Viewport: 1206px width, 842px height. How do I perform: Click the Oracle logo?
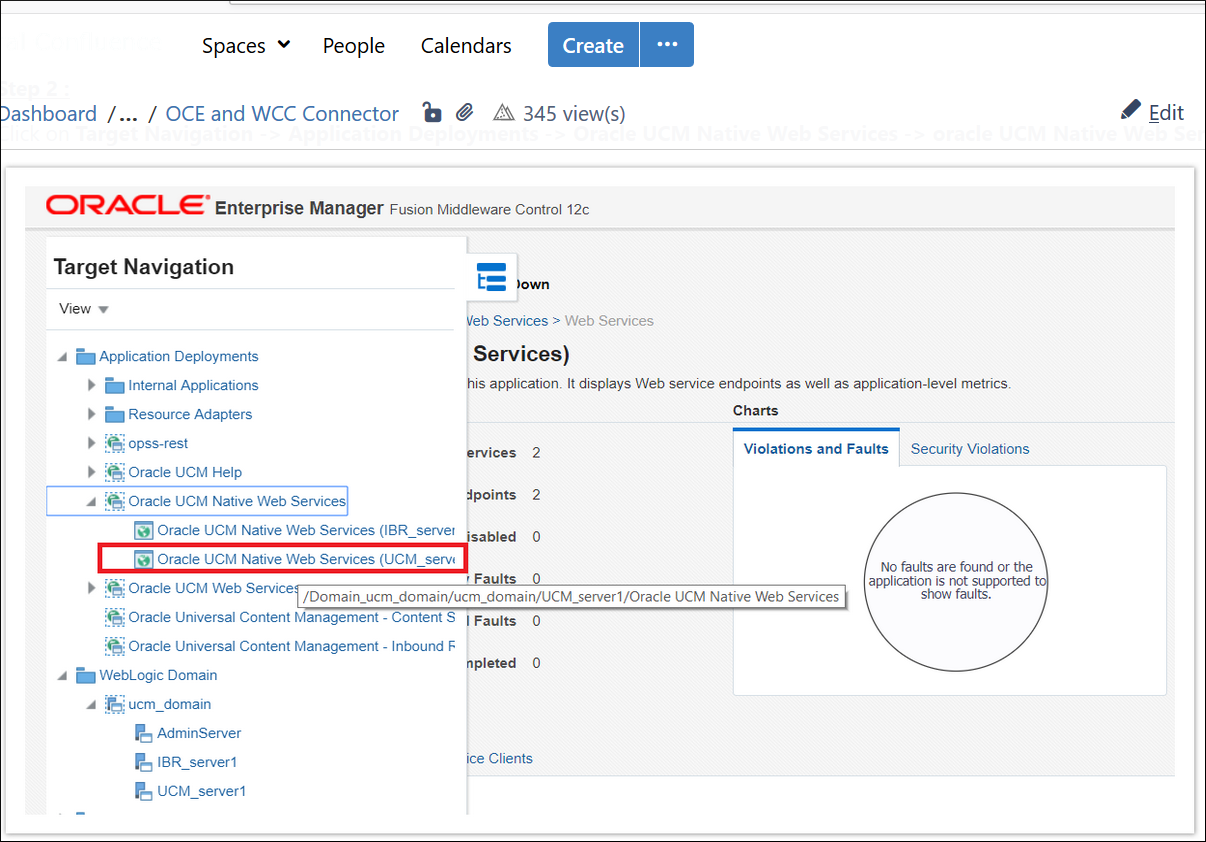coord(127,206)
